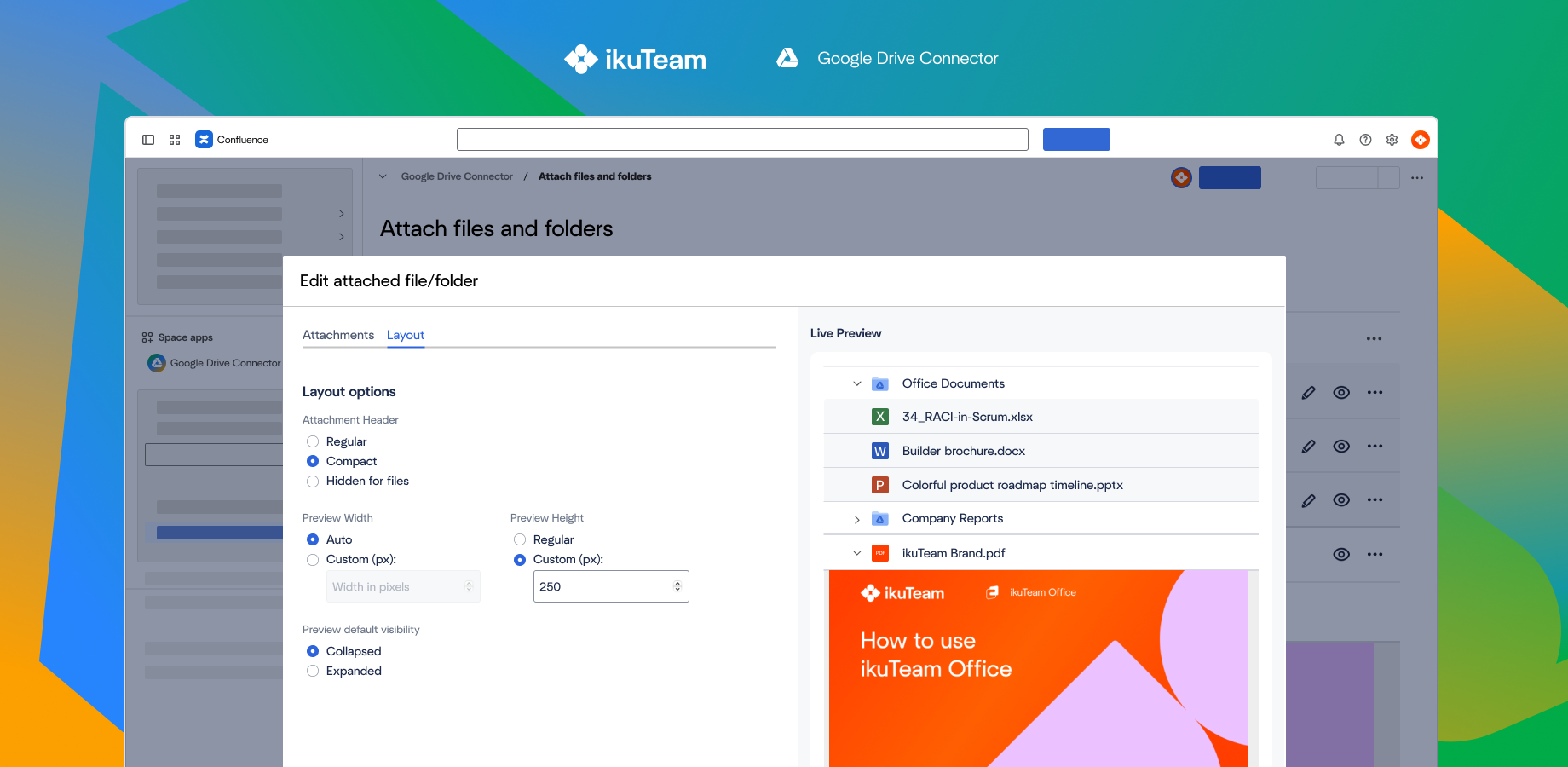Image resolution: width=1568 pixels, height=767 pixels.
Task: Collapse the ikuTeam Brand.pdf preview
Action: click(857, 552)
